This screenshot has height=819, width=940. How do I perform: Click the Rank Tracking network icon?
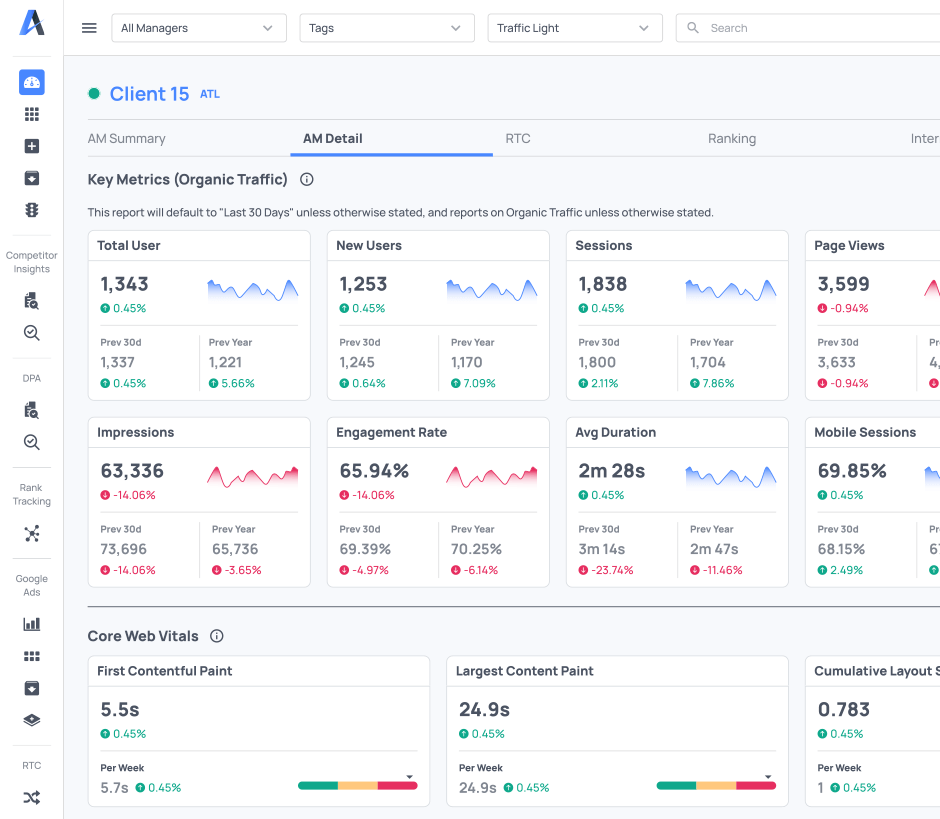pyautogui.click(x=31, y=534)
